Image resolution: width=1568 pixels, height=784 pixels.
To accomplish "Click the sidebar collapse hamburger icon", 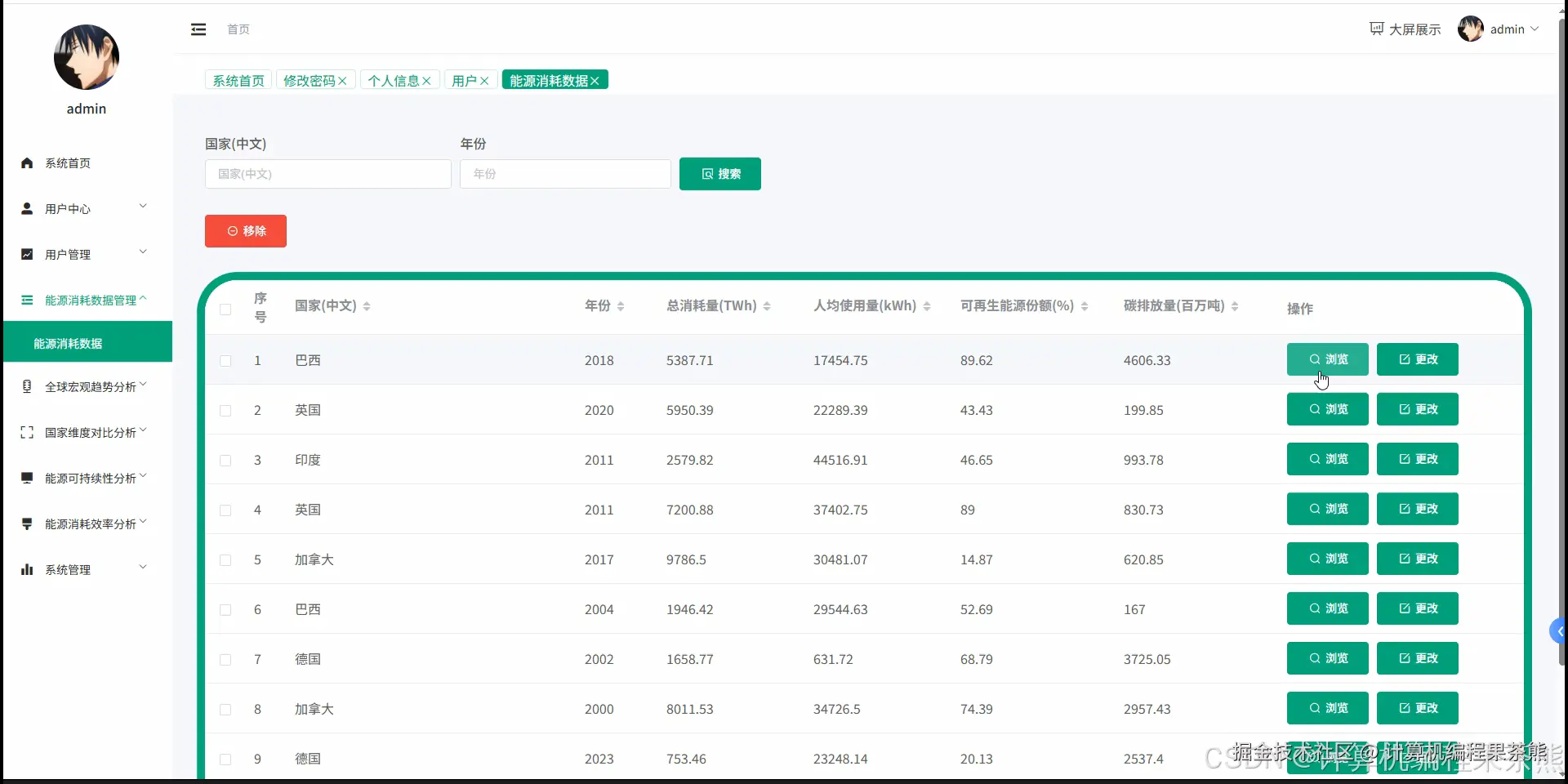I will (x=198, y=29).
